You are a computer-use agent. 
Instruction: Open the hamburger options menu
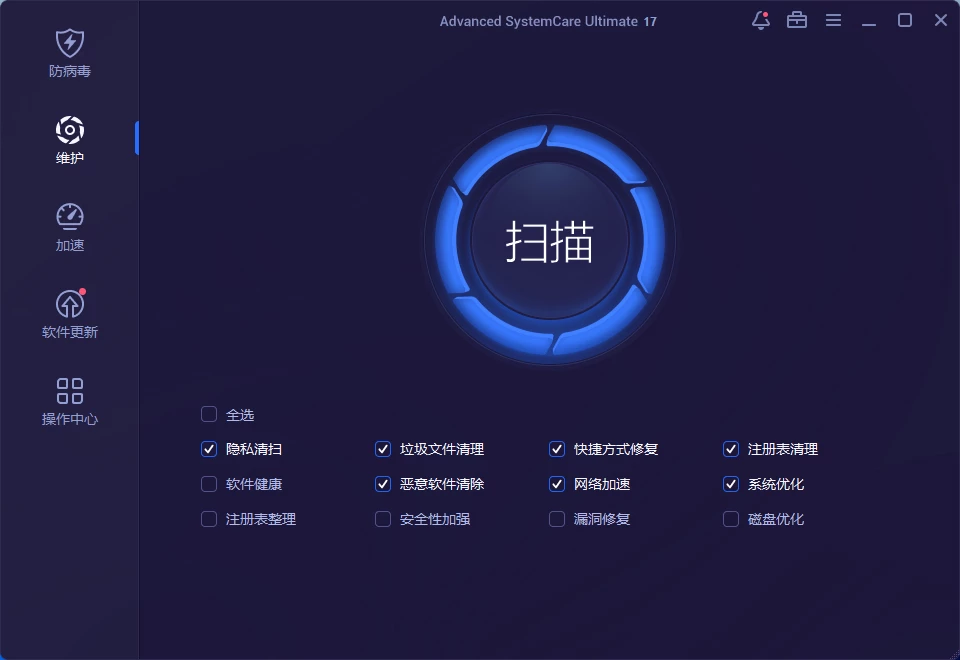tap(833, 20)
